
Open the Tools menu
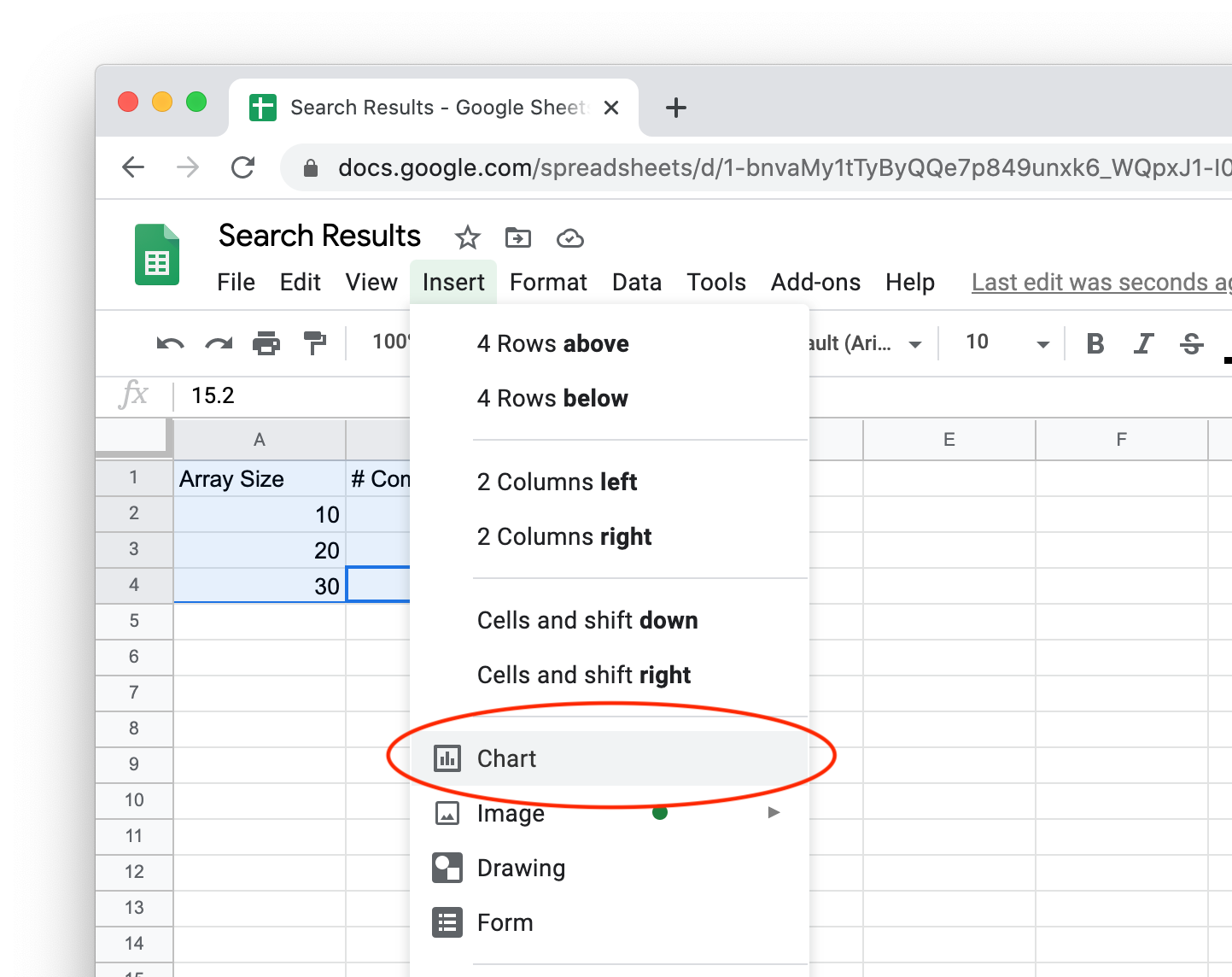point(716,283)
